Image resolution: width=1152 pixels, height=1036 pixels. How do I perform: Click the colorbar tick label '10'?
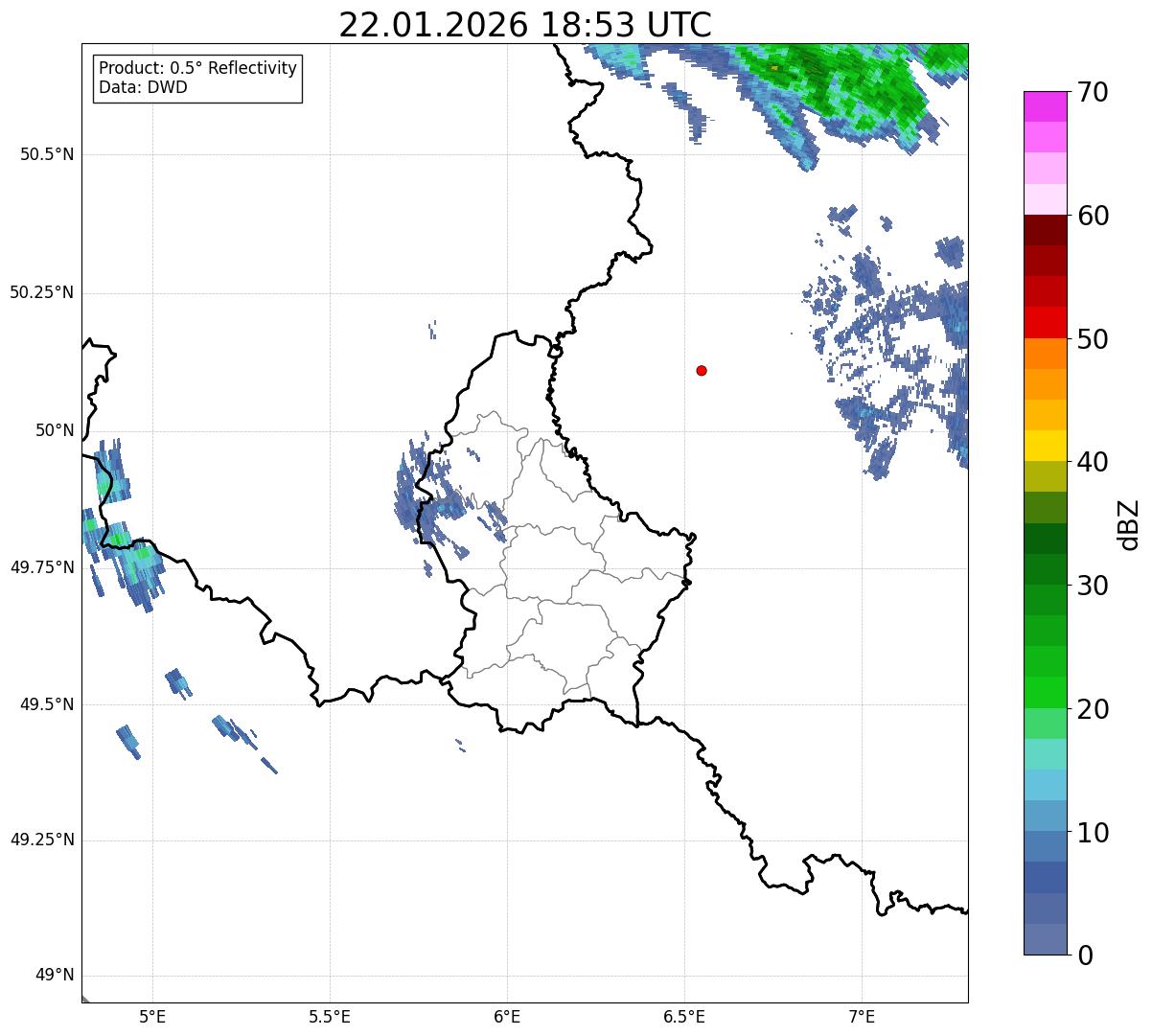coord(1092,833)
